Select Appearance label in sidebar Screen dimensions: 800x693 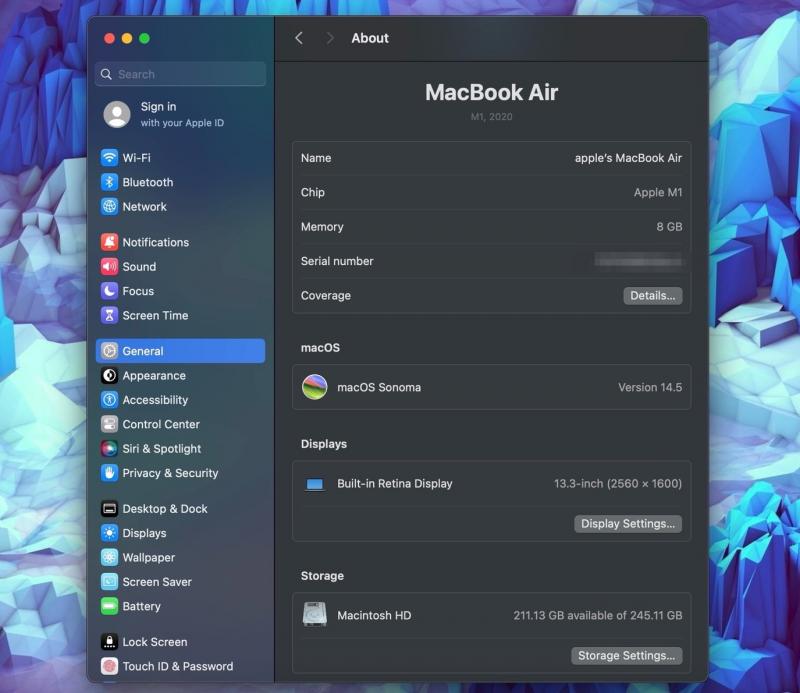pos(154,376)
